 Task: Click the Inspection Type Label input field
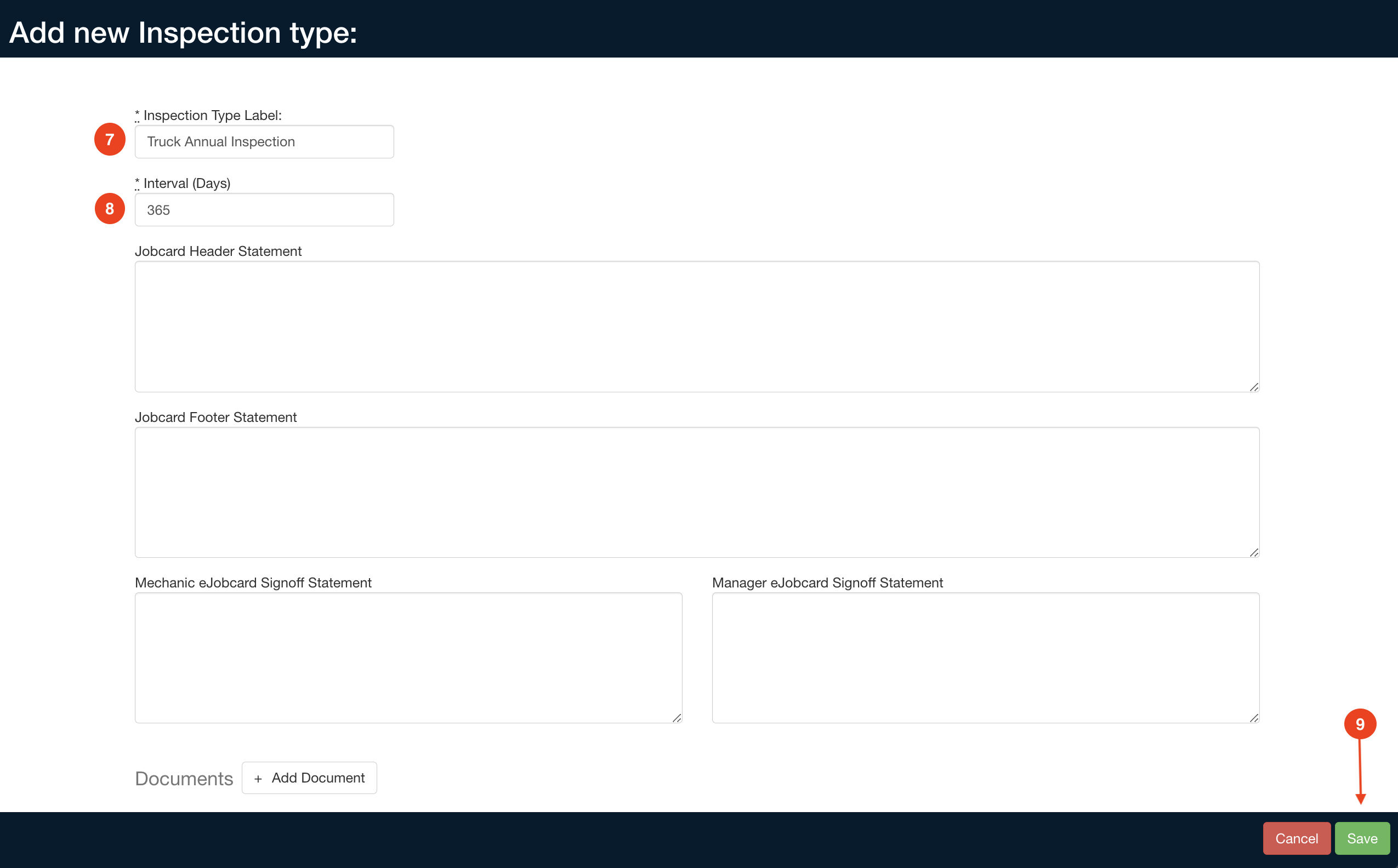[264, 142]
